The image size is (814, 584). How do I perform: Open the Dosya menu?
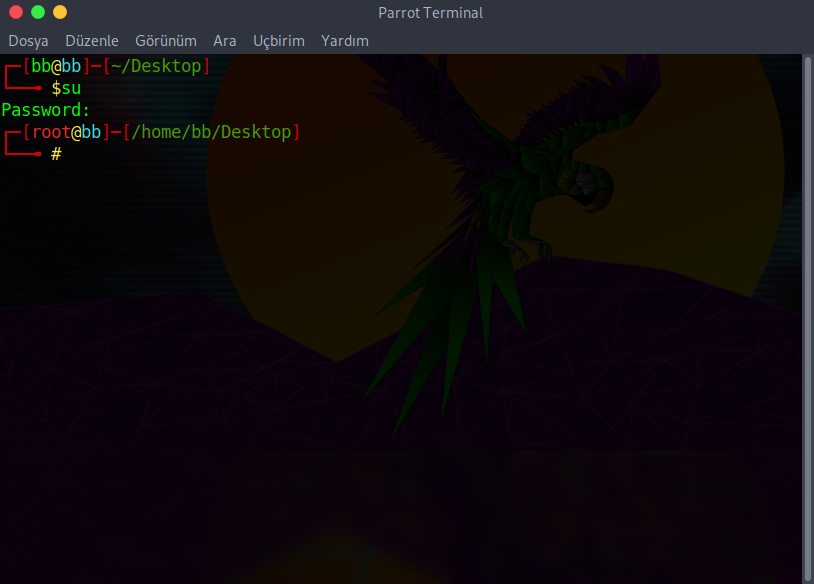point(28,41)
